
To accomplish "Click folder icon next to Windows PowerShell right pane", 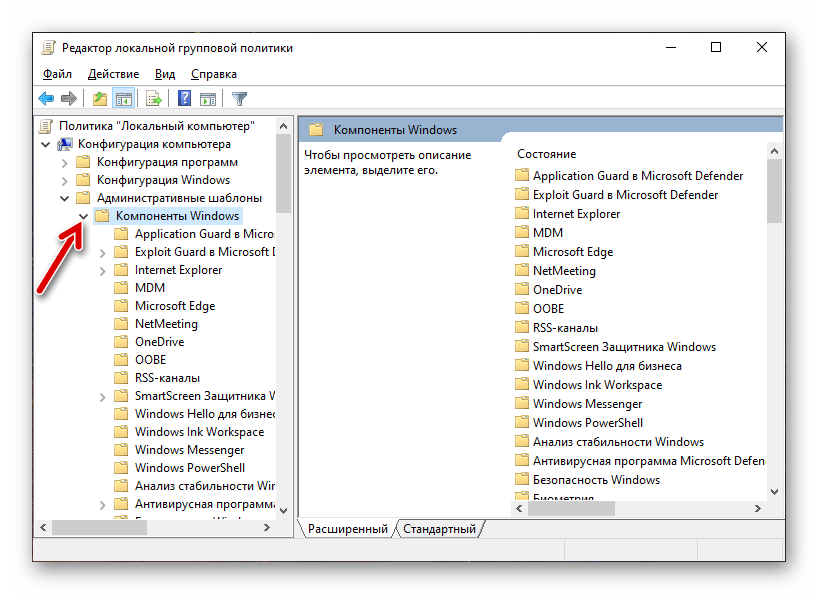I will coord(522,422).
